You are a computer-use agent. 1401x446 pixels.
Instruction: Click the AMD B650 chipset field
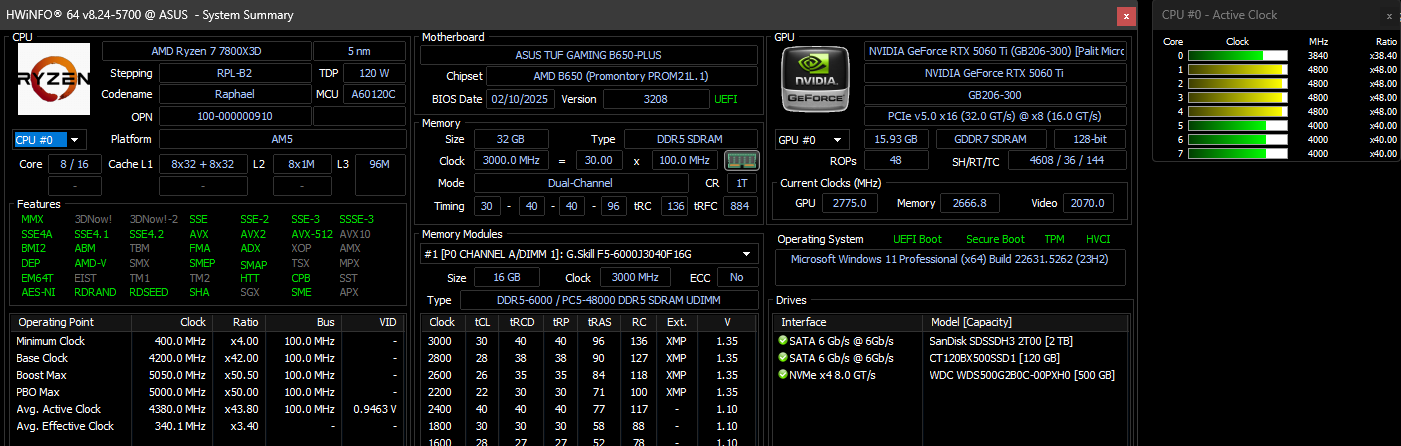coord(622,76)
